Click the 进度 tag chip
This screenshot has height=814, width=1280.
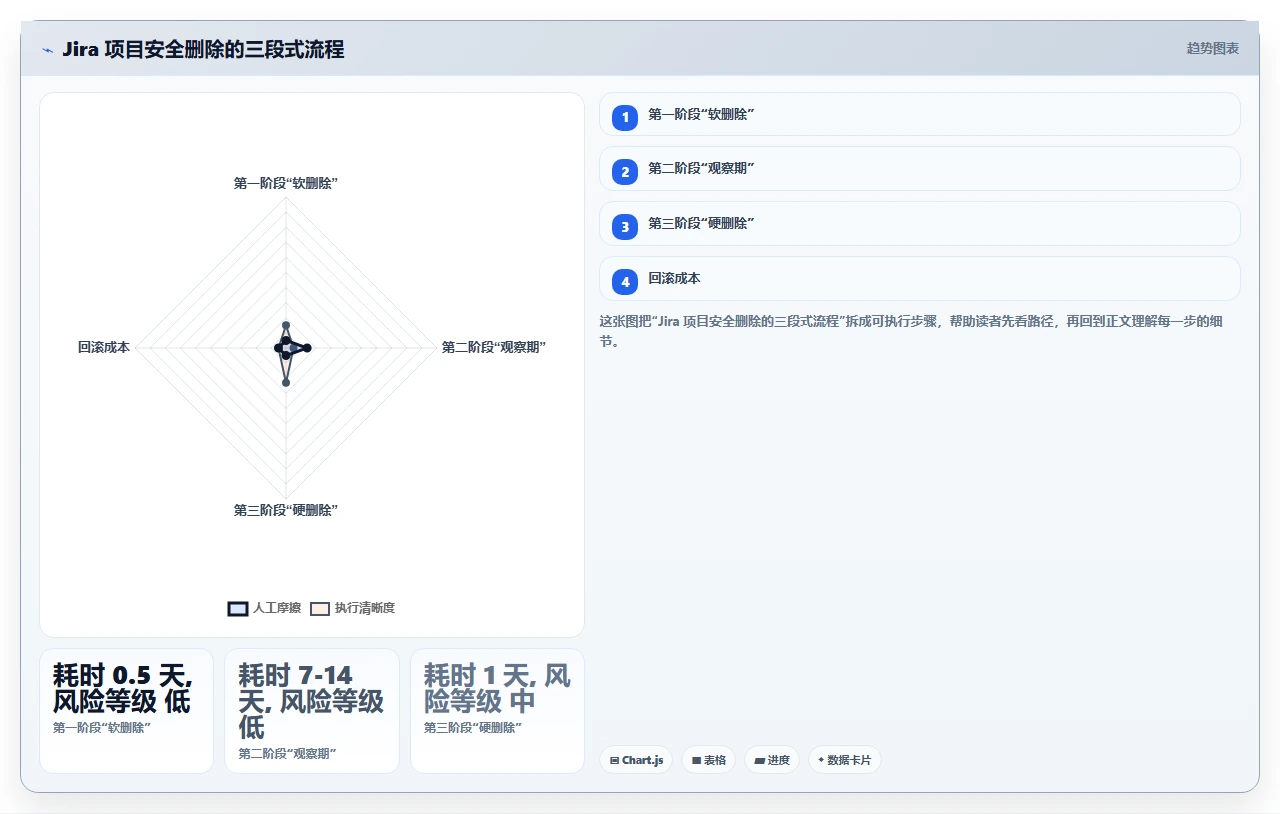tap(771, 760)
